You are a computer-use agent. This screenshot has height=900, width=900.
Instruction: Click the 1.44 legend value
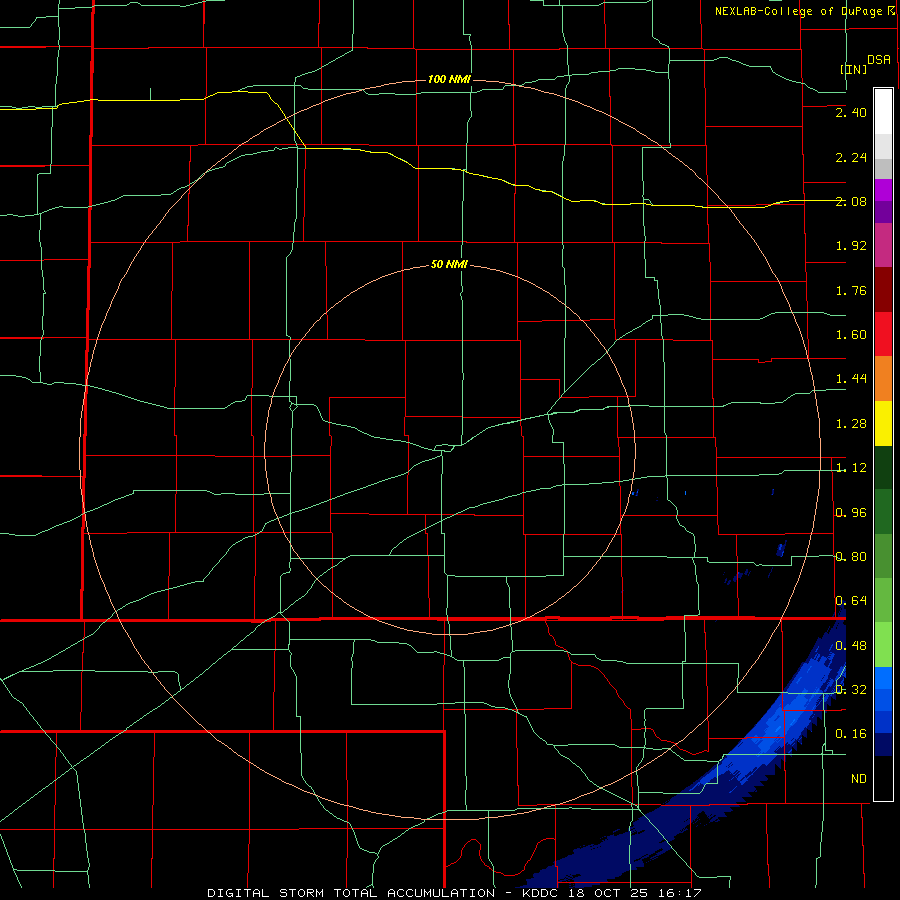(851, 379)
